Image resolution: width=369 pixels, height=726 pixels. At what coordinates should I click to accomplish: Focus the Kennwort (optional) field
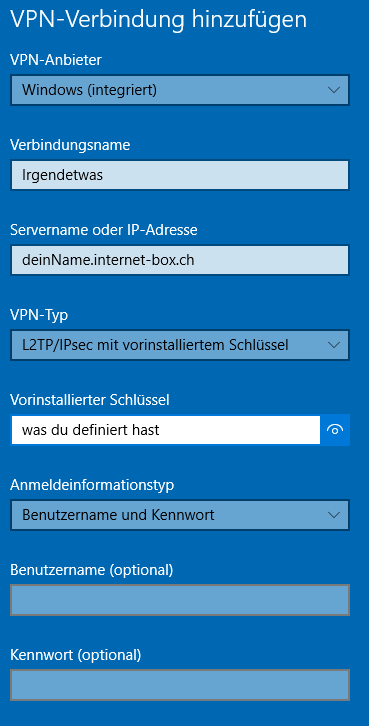coord(180,685)
